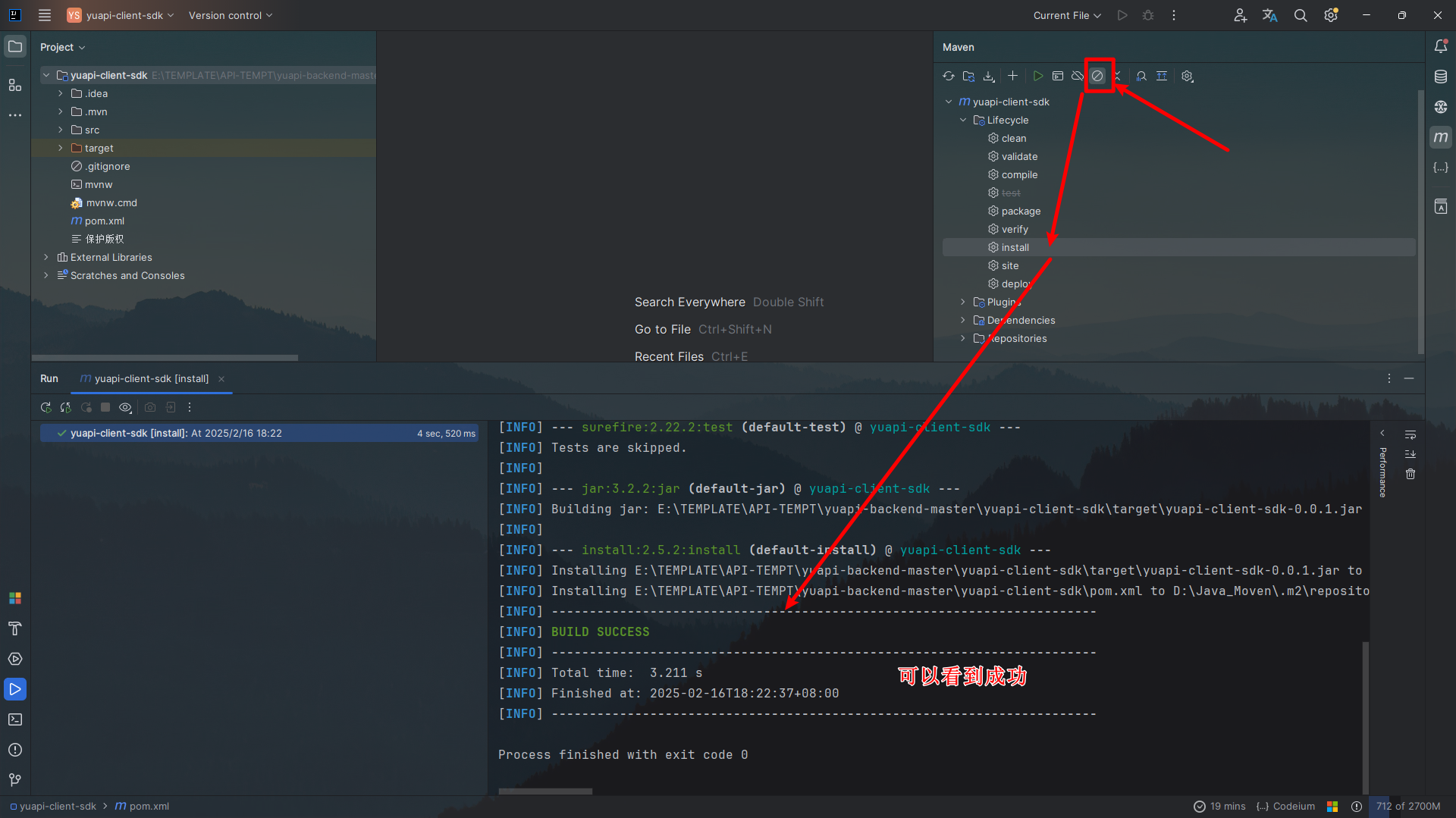The image size is (1456, 818).
Task: Open yuapi-client-sdk project switcher dropdown
Action: coord(121,15)
